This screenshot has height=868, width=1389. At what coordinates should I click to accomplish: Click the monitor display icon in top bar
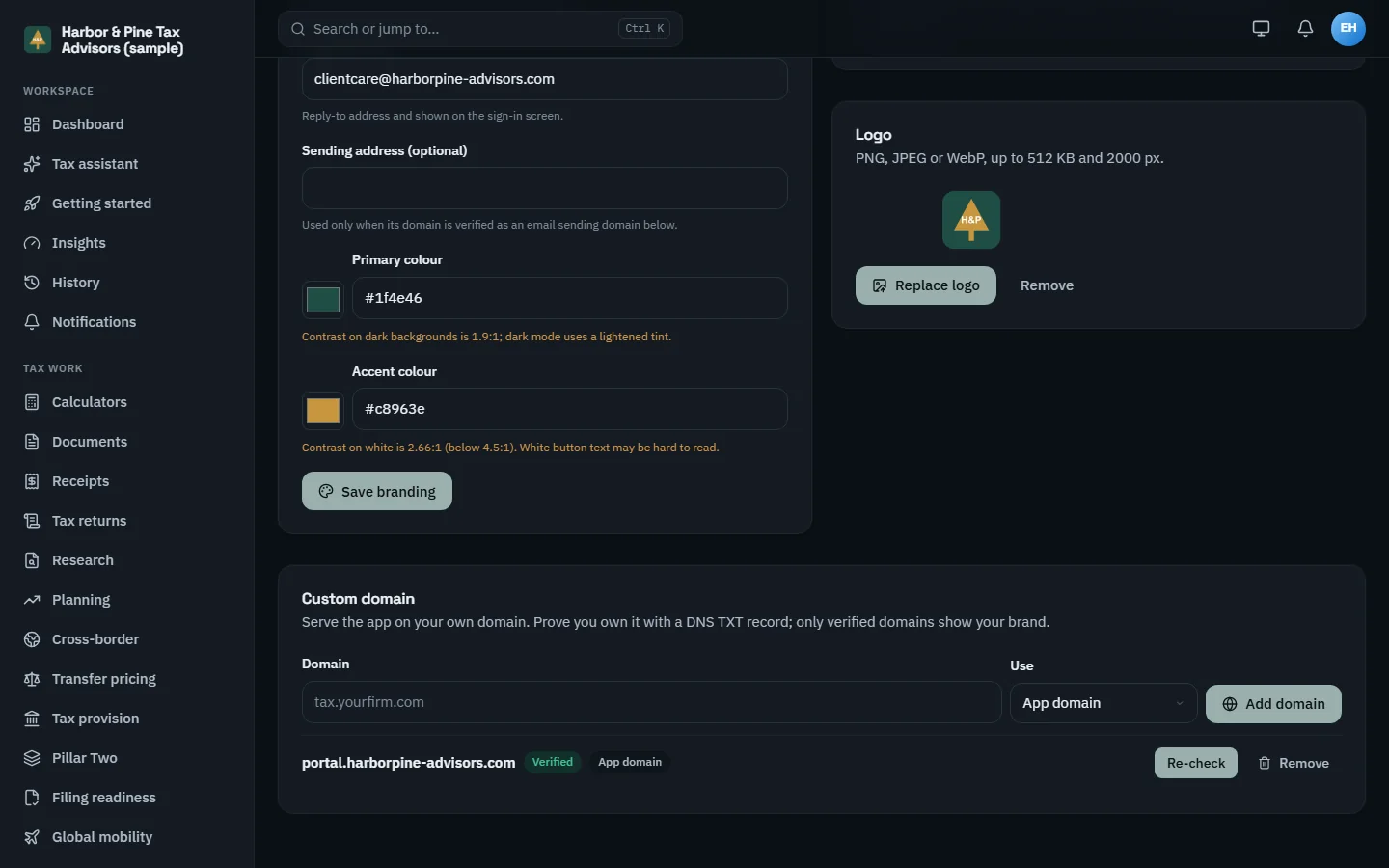pyautogui.click(x=1261, y=28)
